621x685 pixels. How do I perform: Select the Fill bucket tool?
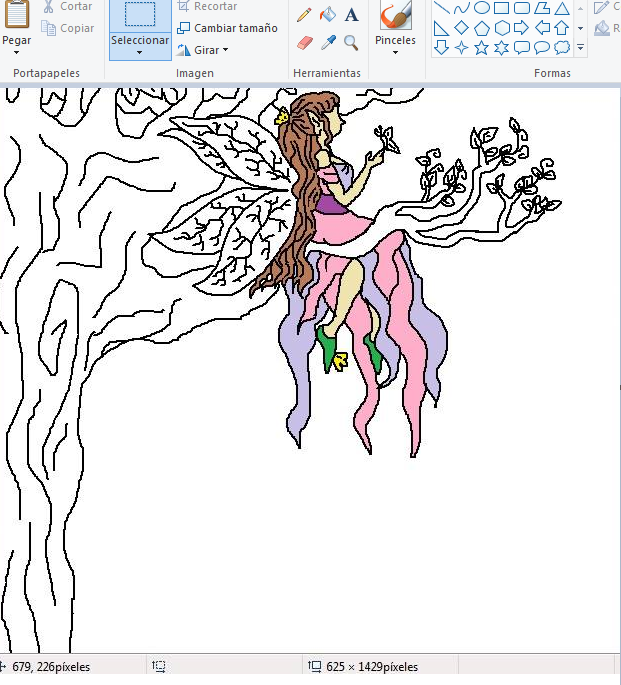(x=328, y=15)
